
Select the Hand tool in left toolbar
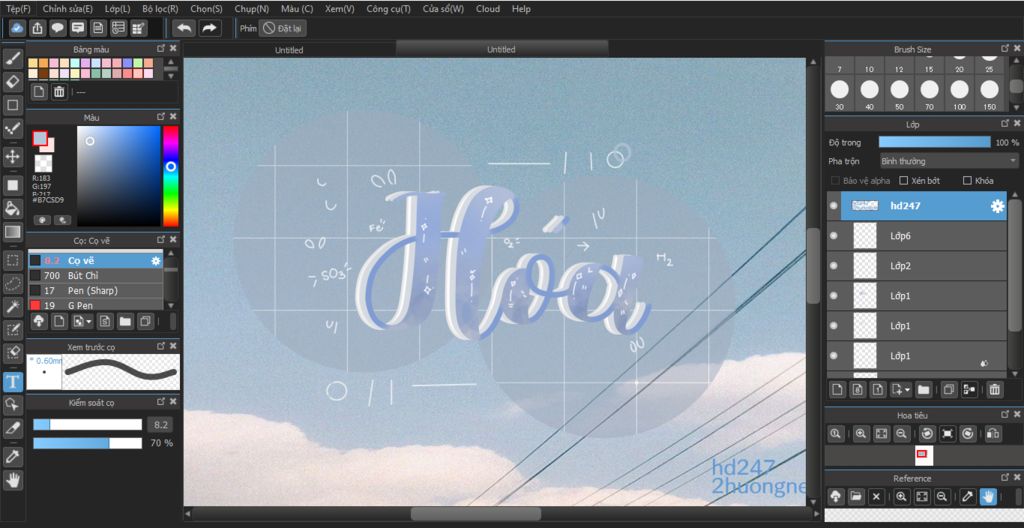(12, 480)
